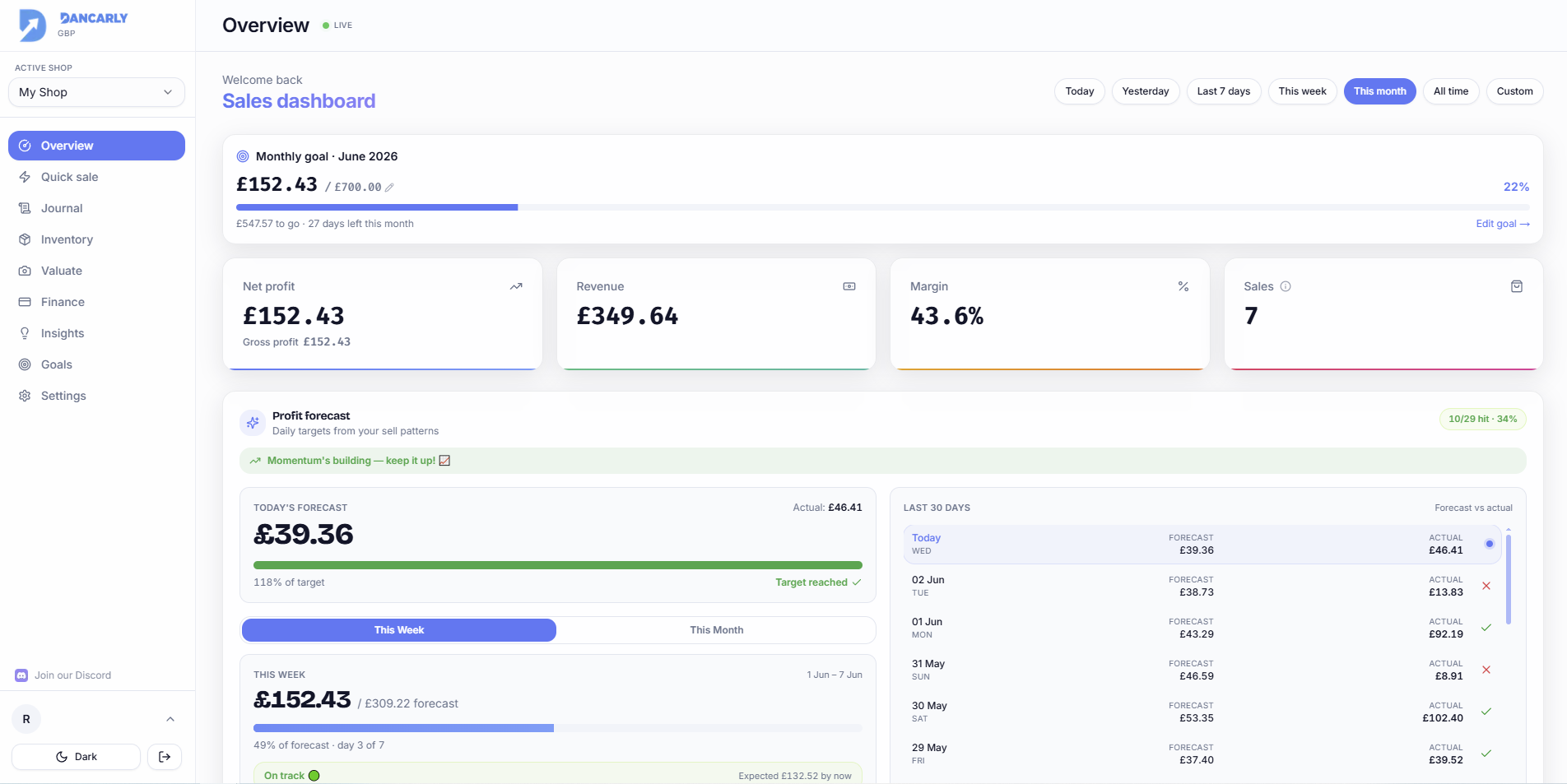The width and height of the screenshot is (1567, 784).
Task: Click the Today row blue status dot
Action: pos(1489,544)
